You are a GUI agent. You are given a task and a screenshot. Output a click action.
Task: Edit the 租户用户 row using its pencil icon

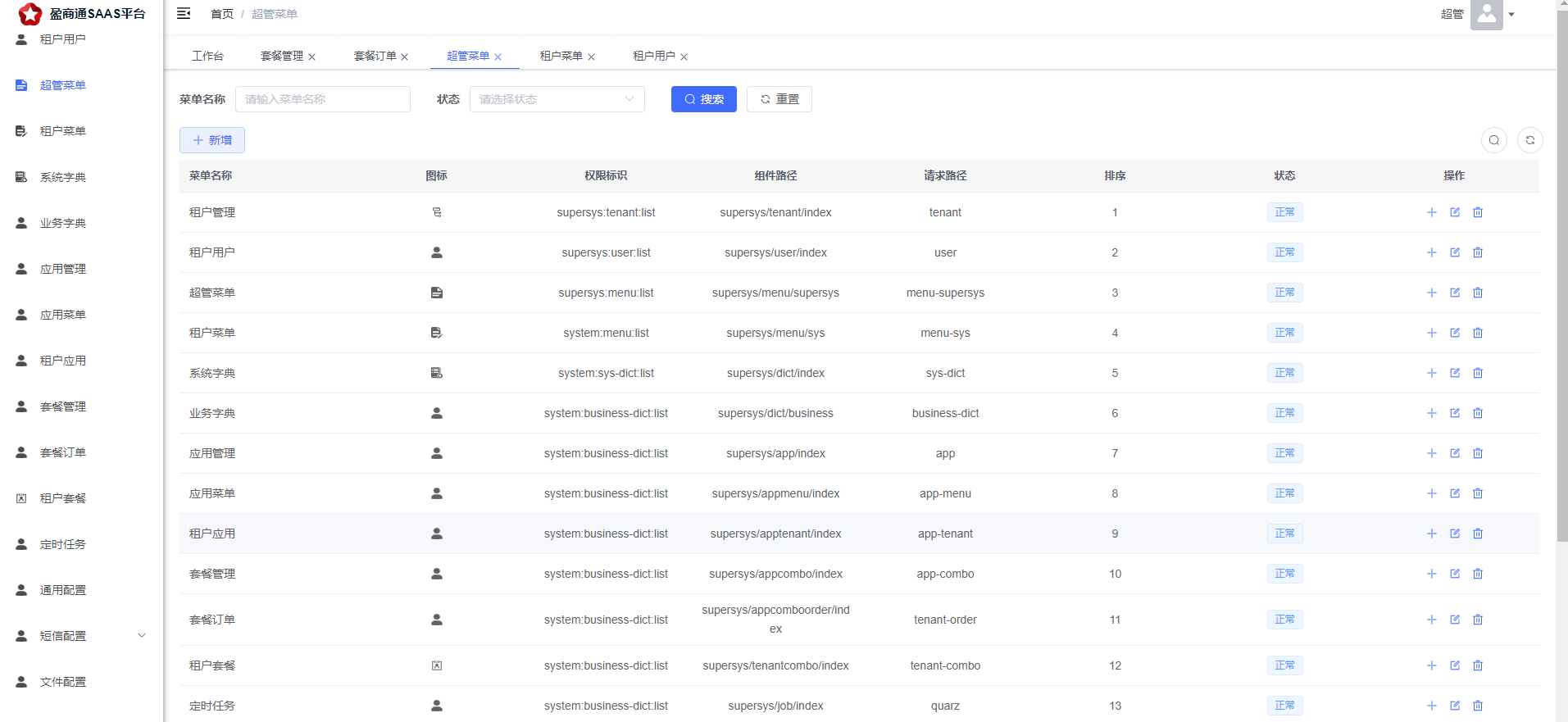[x=1455, y=252]
